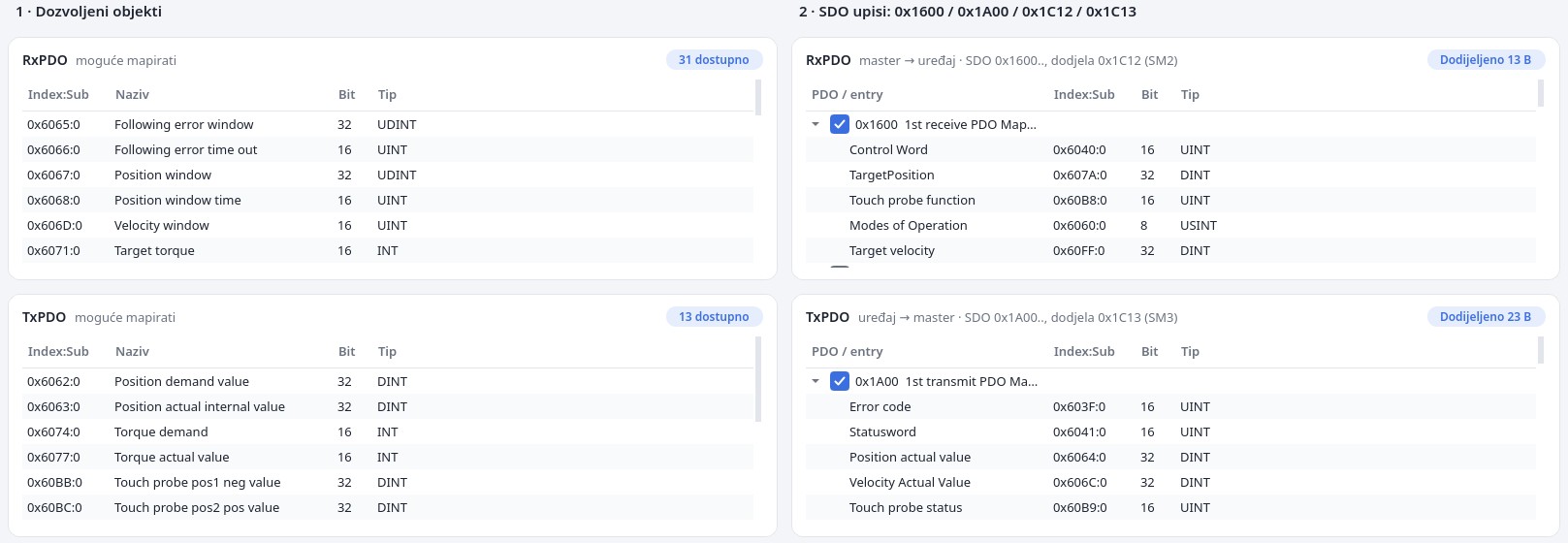Image resolution: width=1568 pixels, height=543 pixels.
Task: Click the Dodijeljeno 13 B badge
Action: pos(1486,60)
